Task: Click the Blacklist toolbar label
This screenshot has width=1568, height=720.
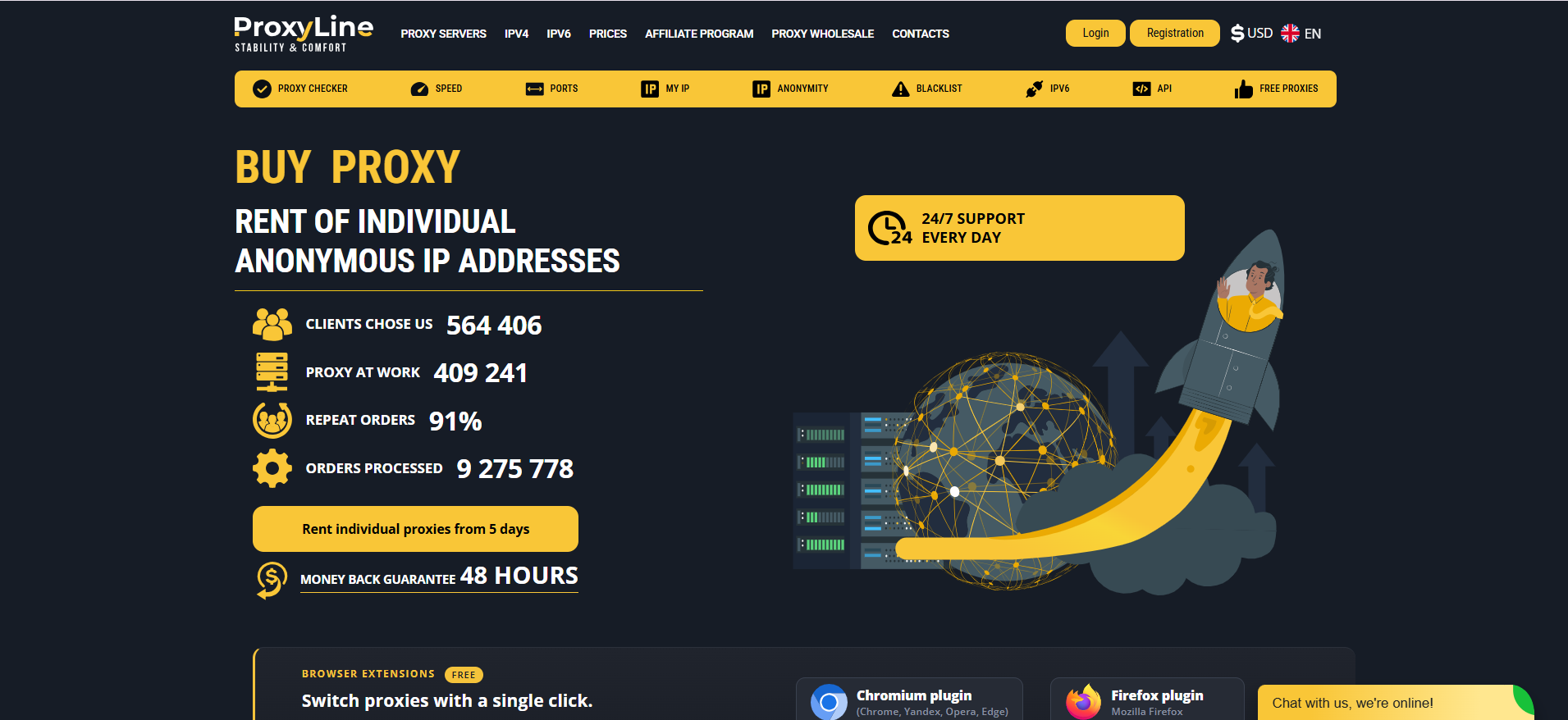Action: tap(939, 89)
